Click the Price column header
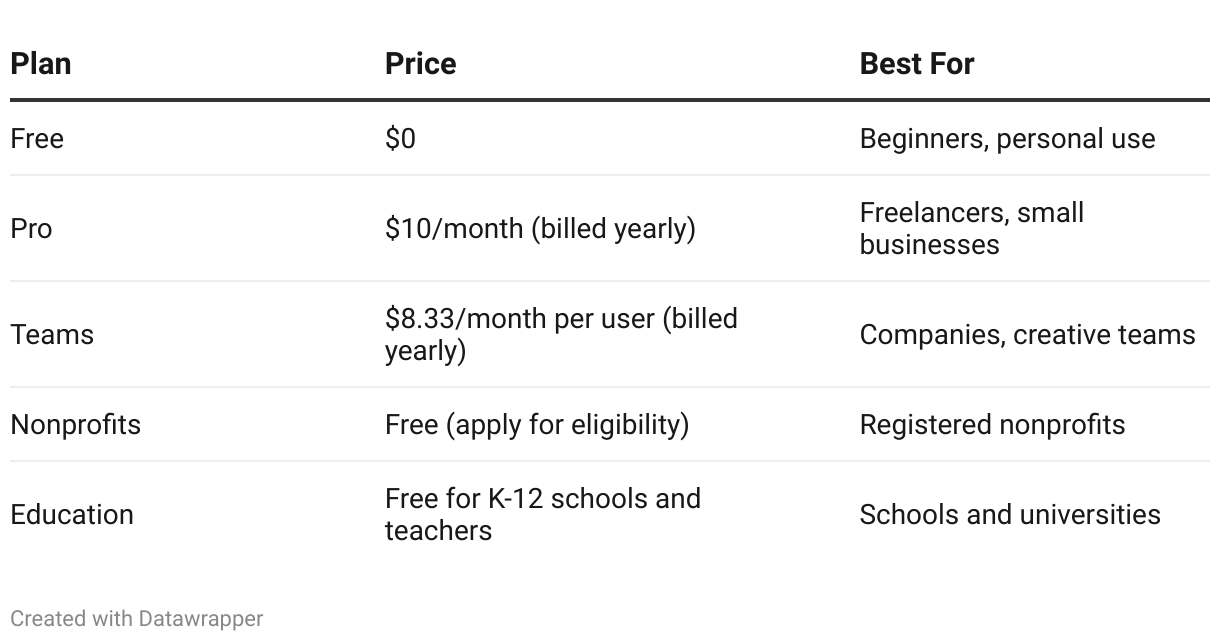 click(420, 64)
